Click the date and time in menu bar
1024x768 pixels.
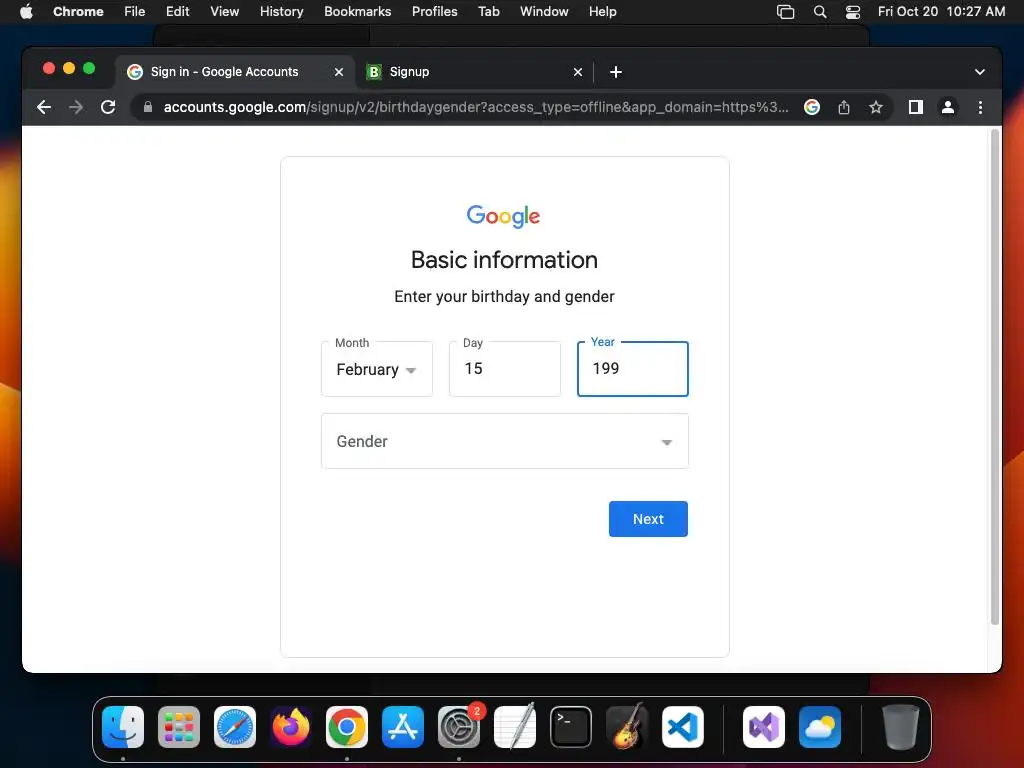pyautogui.click(x=941, y=11)
